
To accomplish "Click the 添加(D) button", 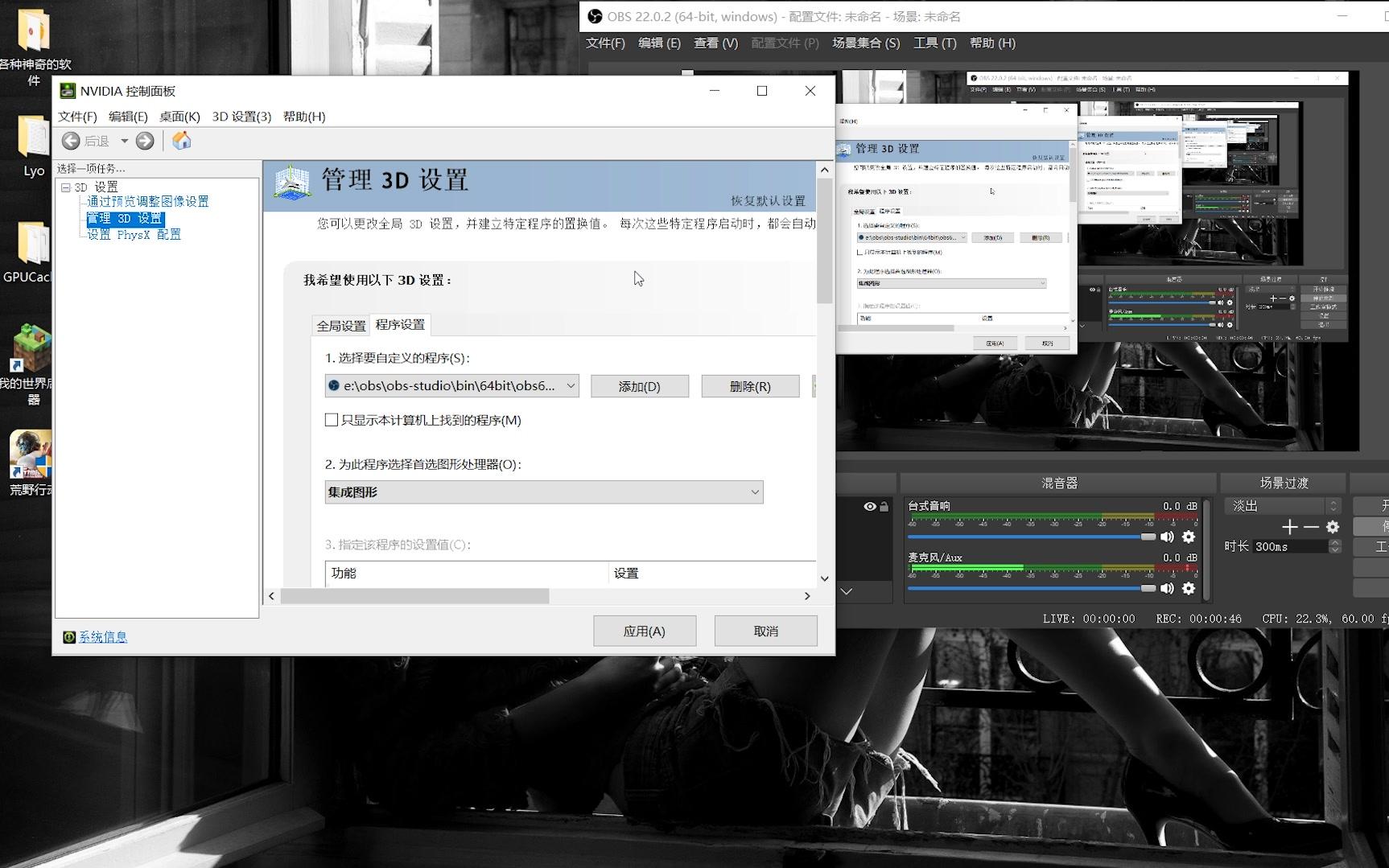I will pos(640,386).
